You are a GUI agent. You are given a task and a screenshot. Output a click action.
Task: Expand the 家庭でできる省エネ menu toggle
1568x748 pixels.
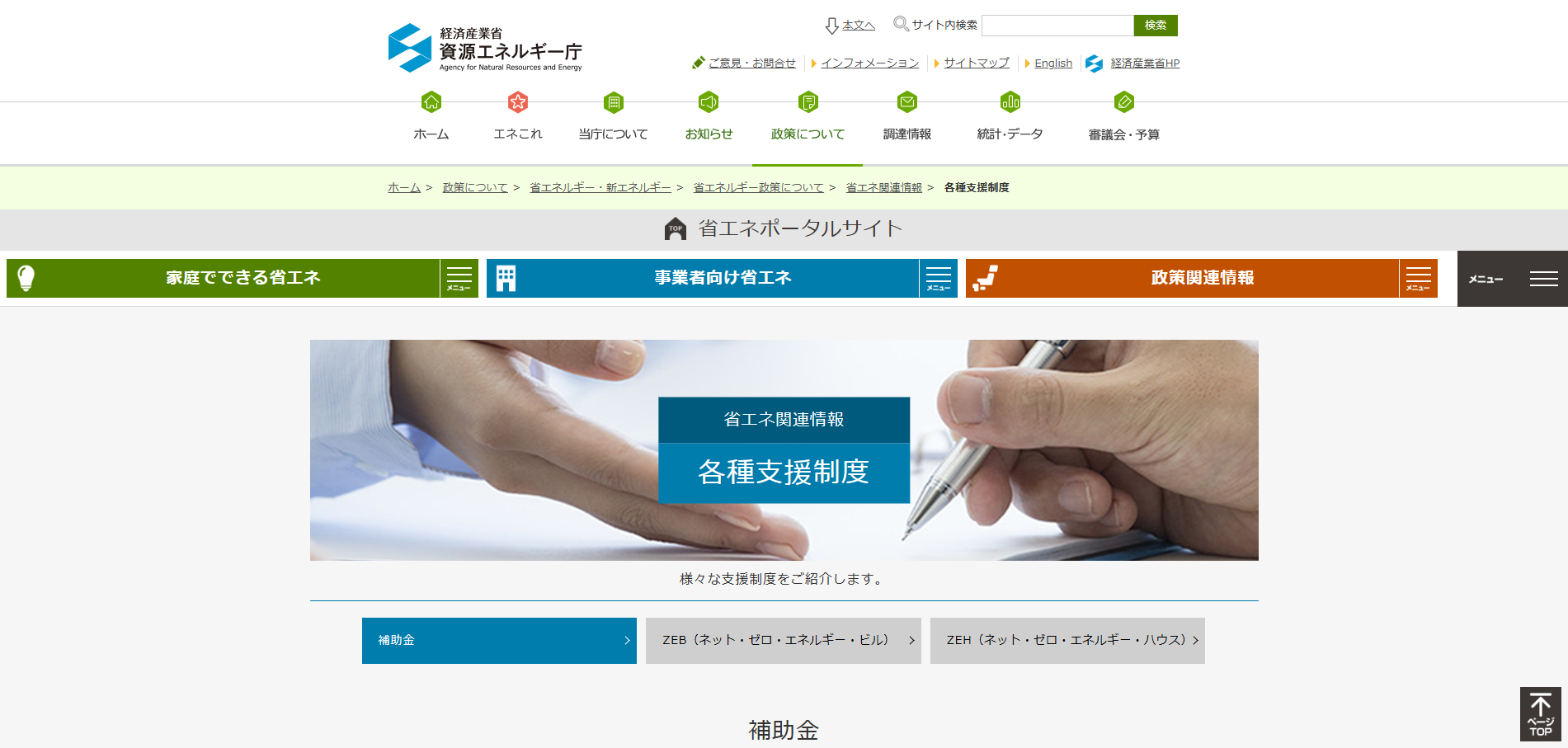[459, 279]
